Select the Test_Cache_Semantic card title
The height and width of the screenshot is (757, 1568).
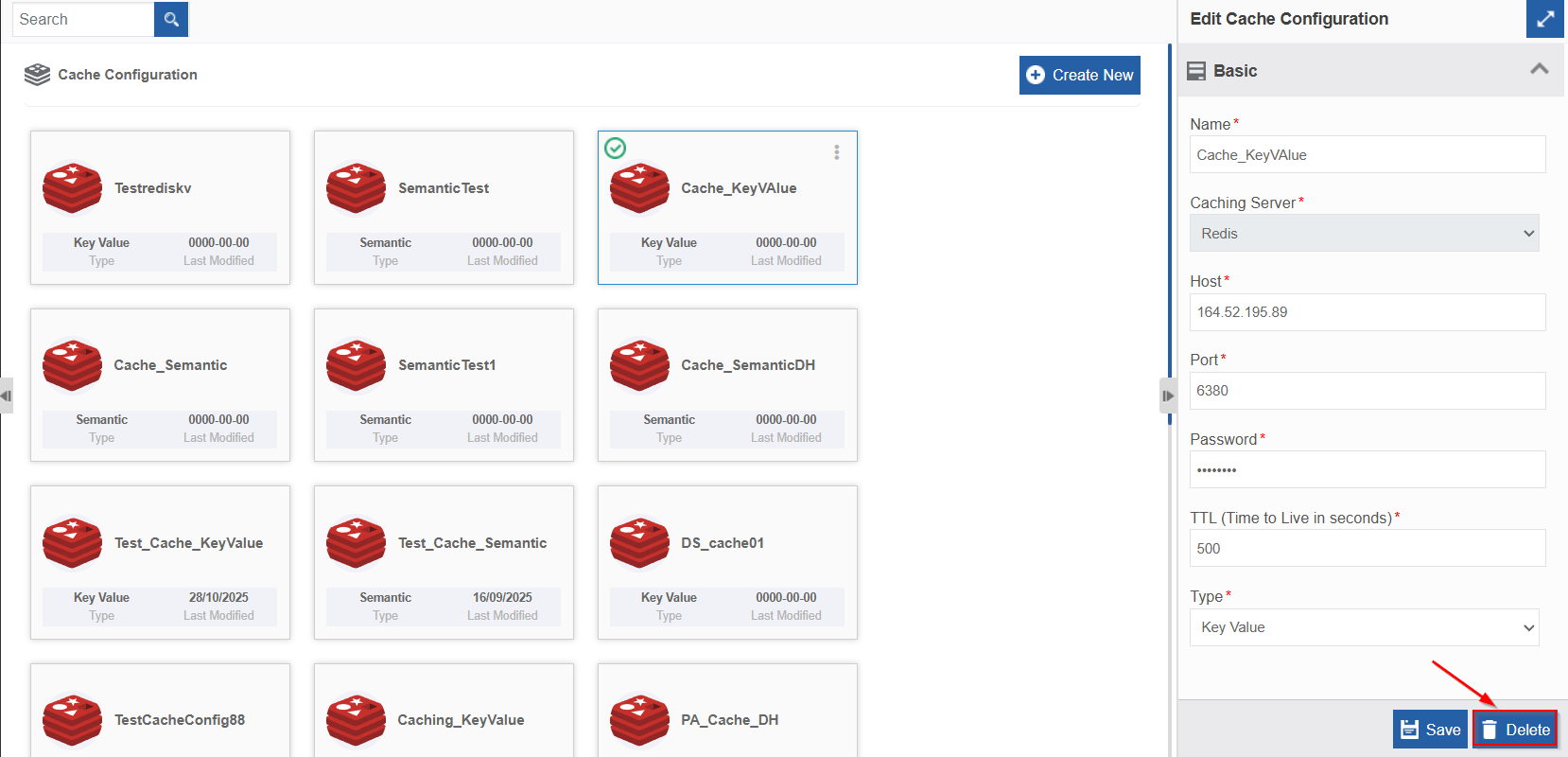pos(473,543)
